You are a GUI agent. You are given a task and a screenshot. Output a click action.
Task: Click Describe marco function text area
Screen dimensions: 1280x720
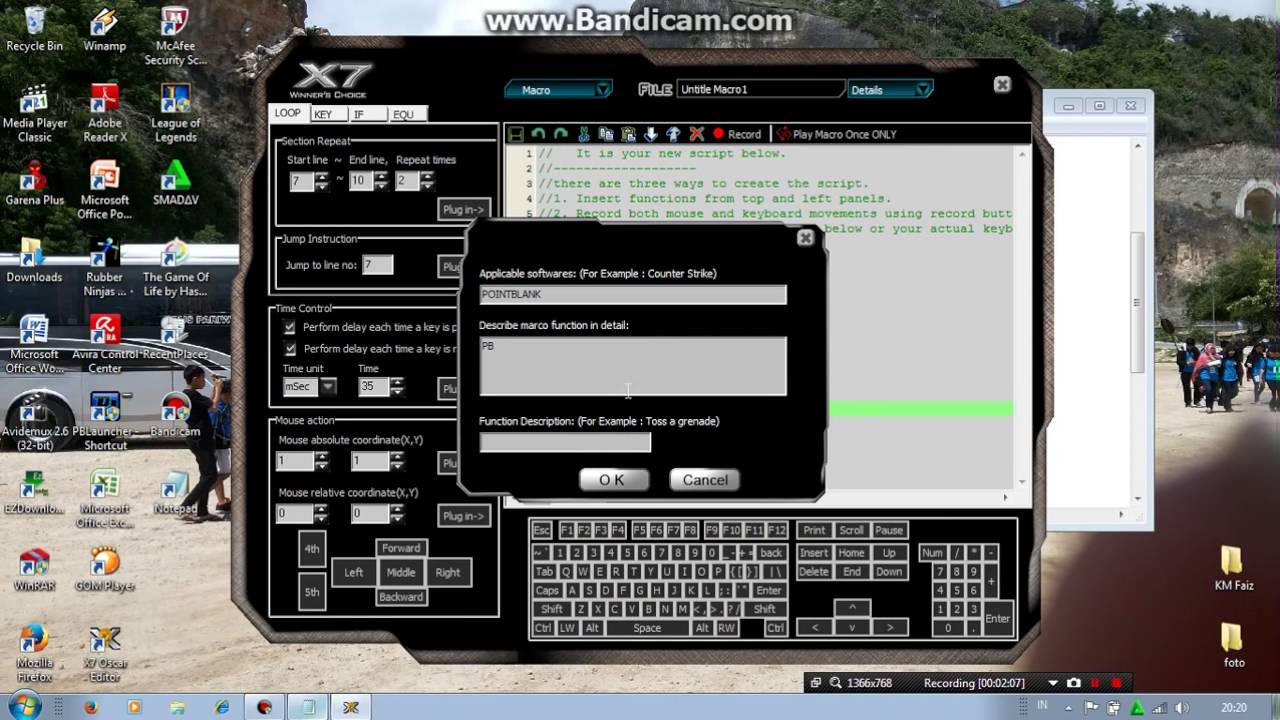tap(633, 366)
